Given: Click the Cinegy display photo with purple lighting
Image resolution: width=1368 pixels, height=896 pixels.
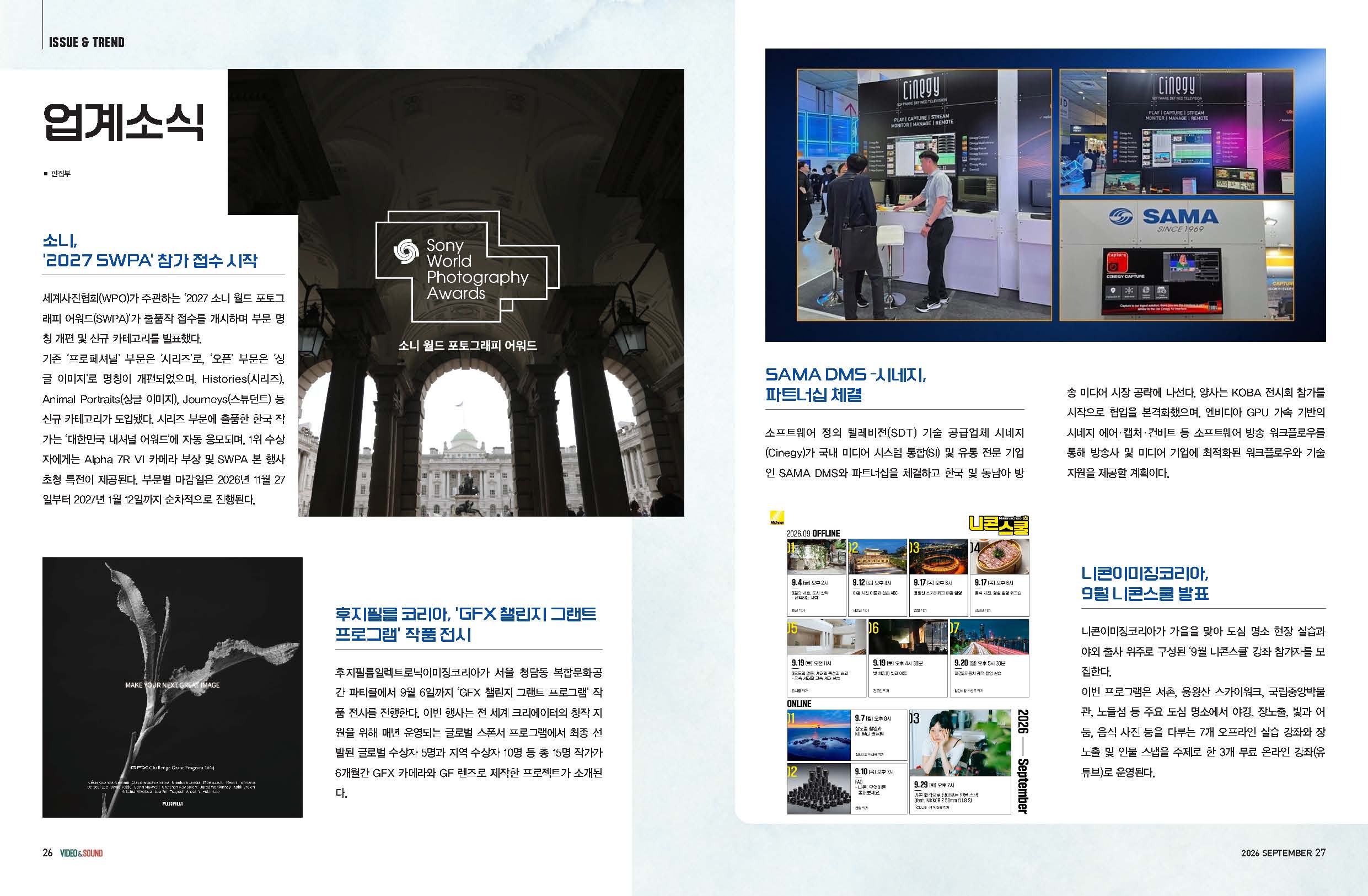Looking at the screenshot, I should click(1176, 133).
